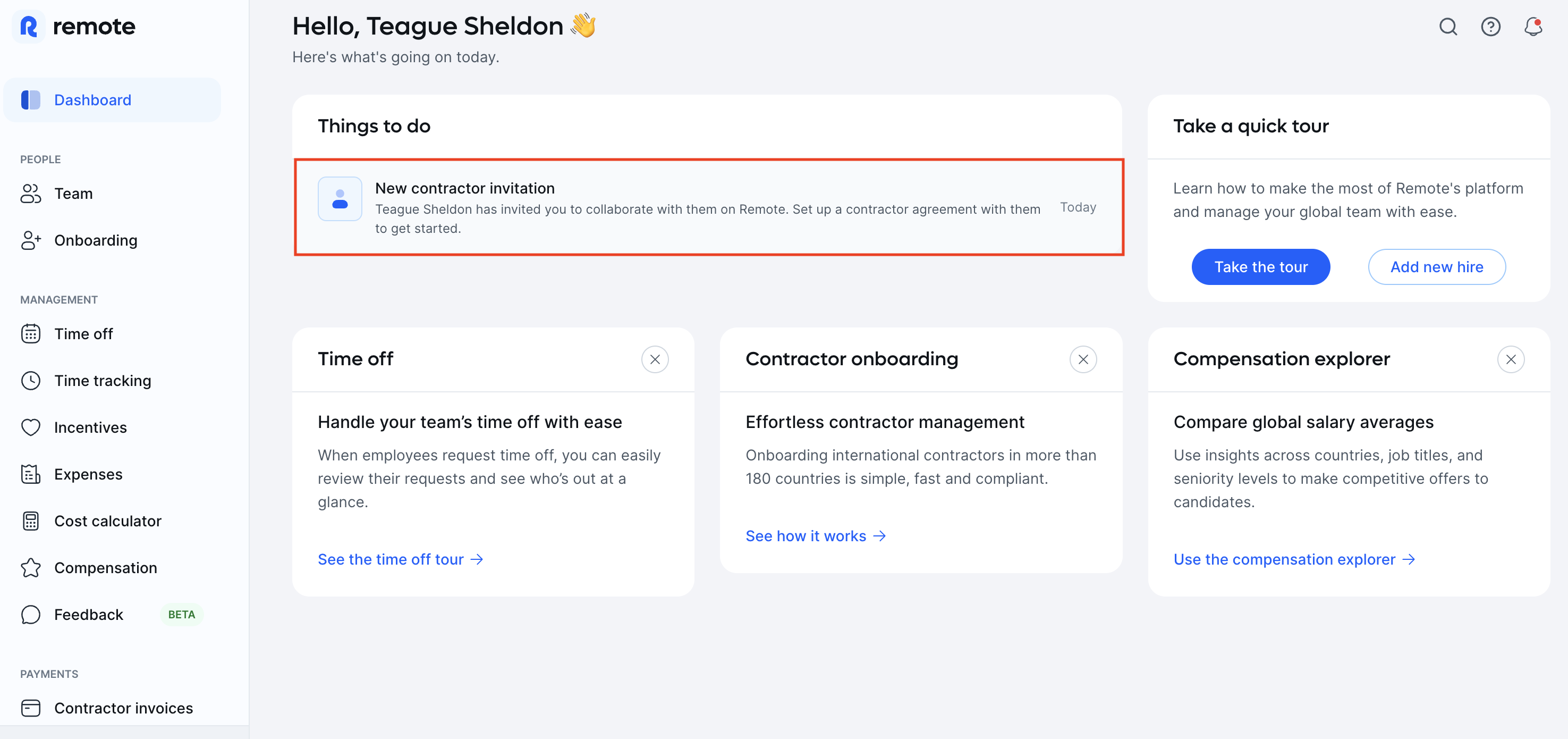Dismiss the Compensation explorer card
1568x739 pixels.
[1511, 359]
